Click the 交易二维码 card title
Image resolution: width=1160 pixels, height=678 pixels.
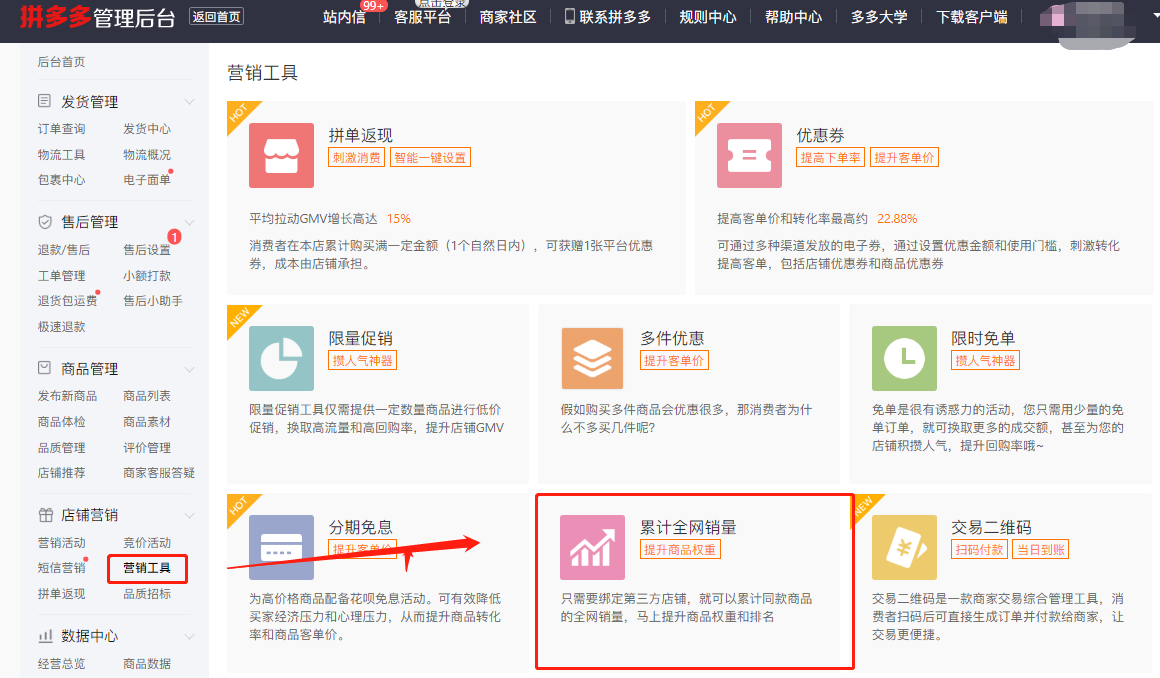991,527
